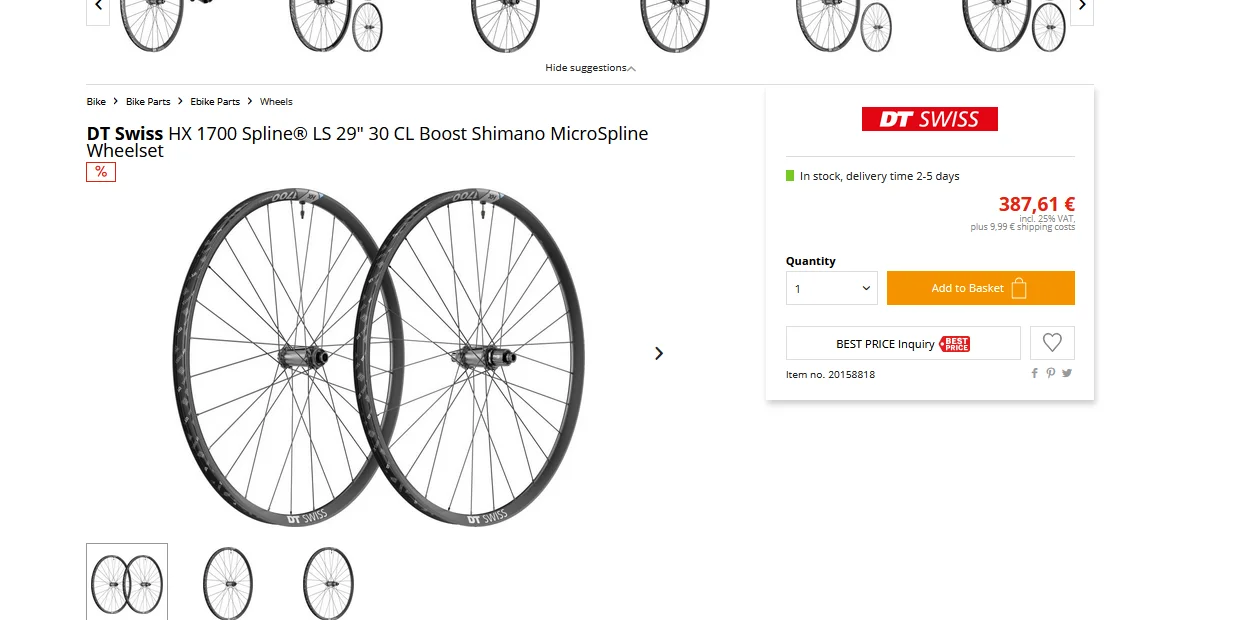This screenshot has width=1246, height=620.
Task: Go to Bike breadcrumb
Action: 96,102
